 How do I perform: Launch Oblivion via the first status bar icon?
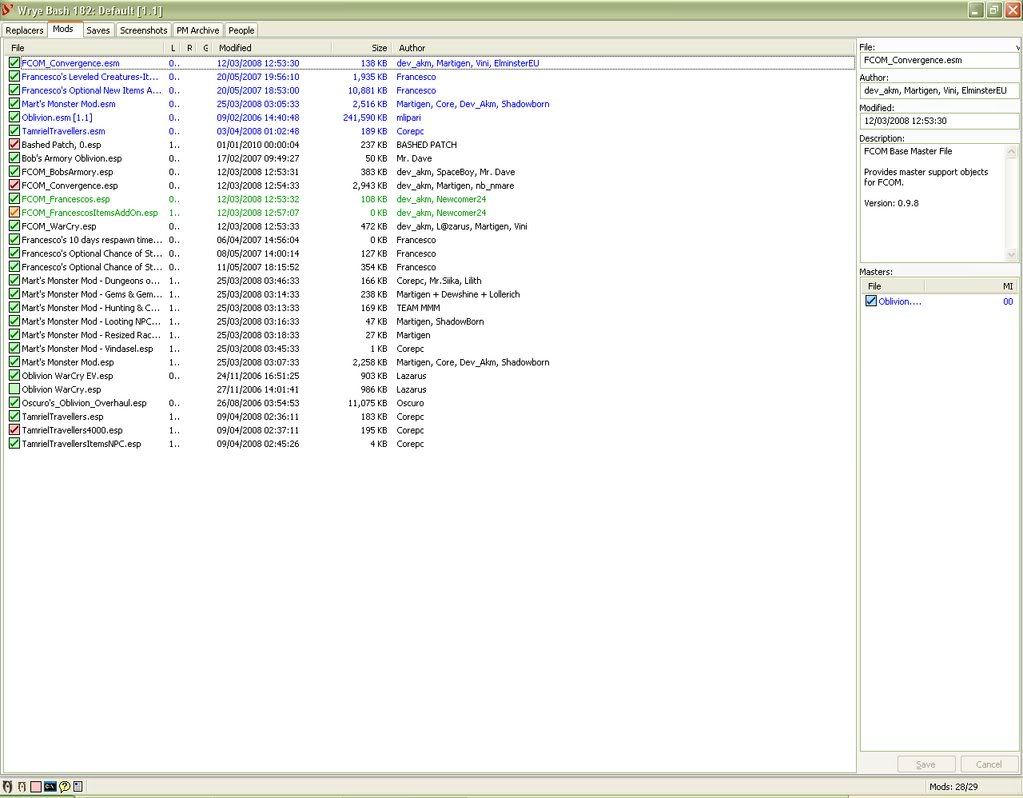8,787
